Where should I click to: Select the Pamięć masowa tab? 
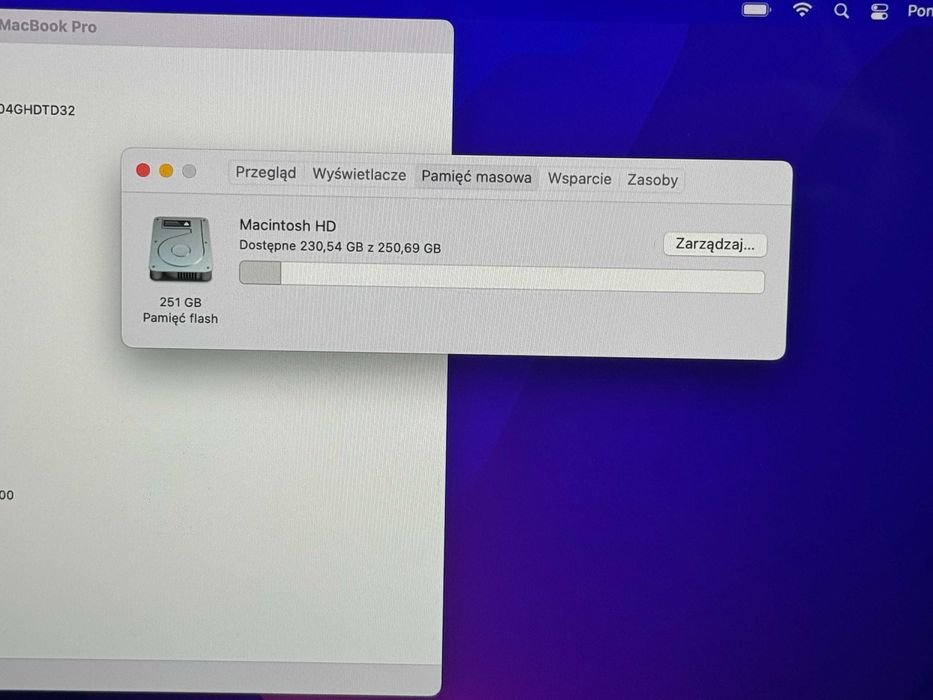point(476,177)
